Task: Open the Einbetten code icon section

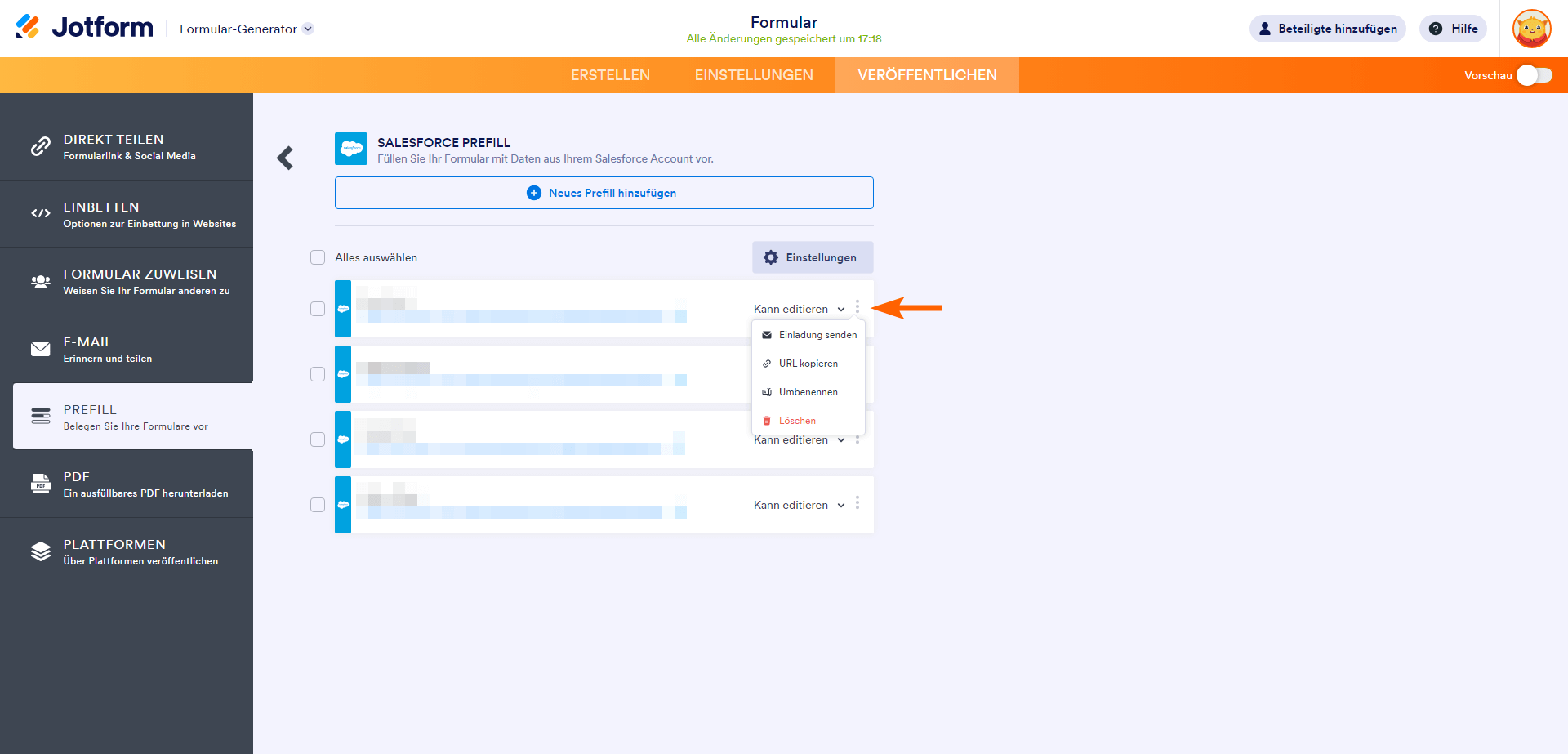Action: pyautogui.click(x=41, y=214)
